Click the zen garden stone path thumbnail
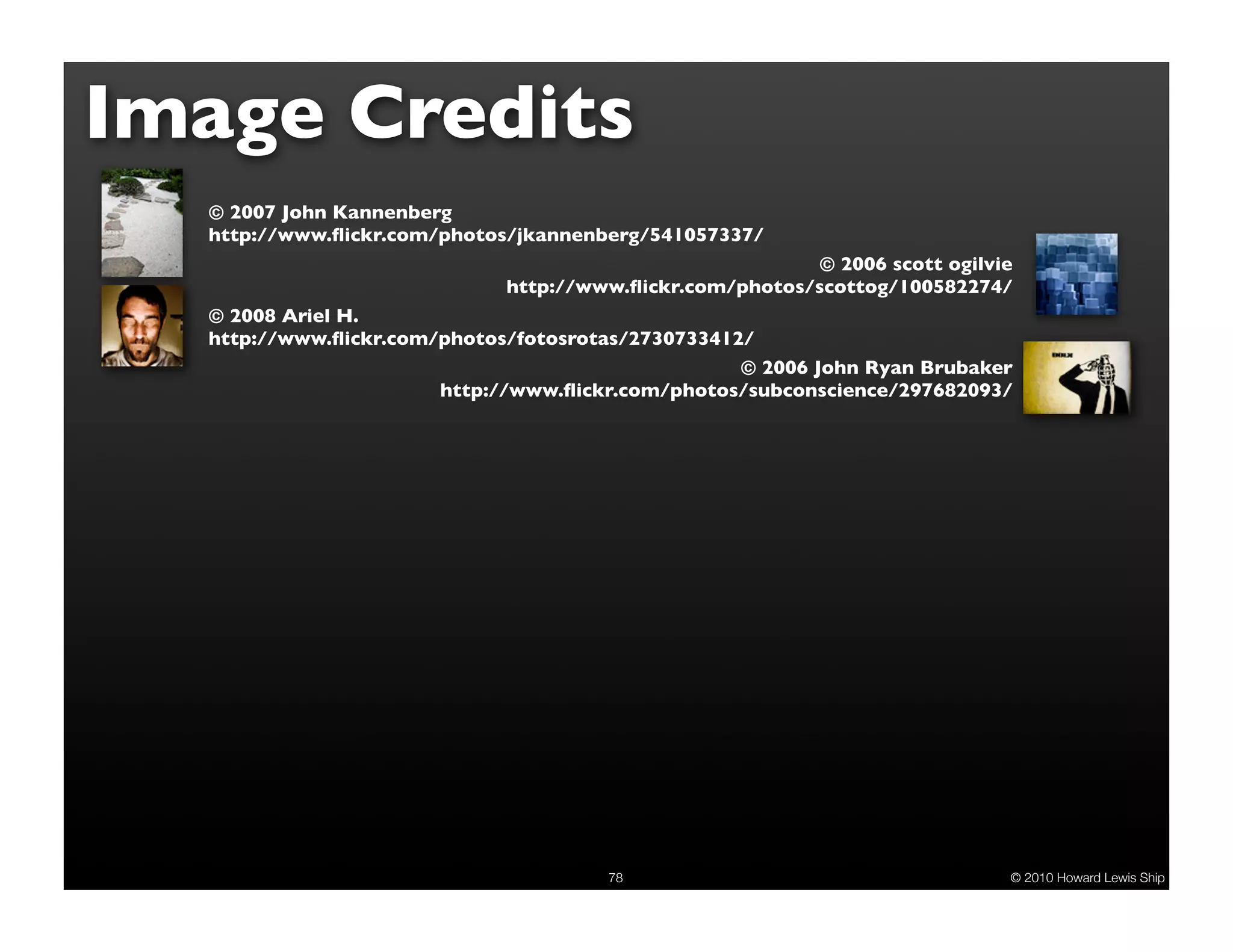 tap(141, 223)
